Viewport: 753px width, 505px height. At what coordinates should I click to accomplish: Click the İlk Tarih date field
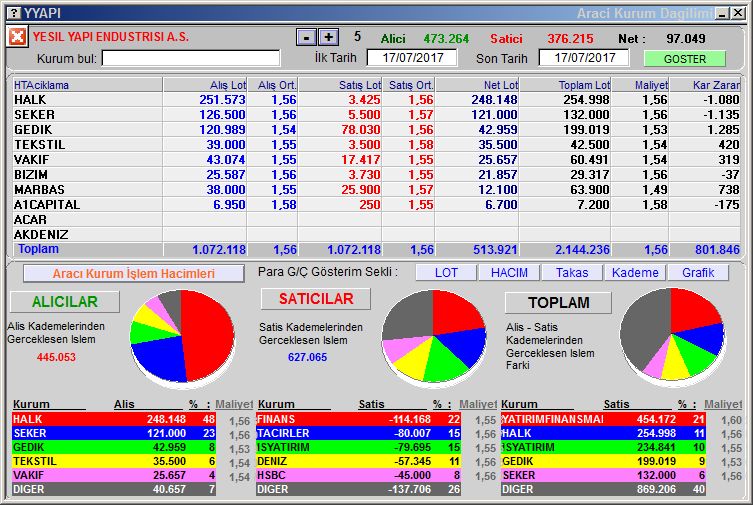click(412, 58)
